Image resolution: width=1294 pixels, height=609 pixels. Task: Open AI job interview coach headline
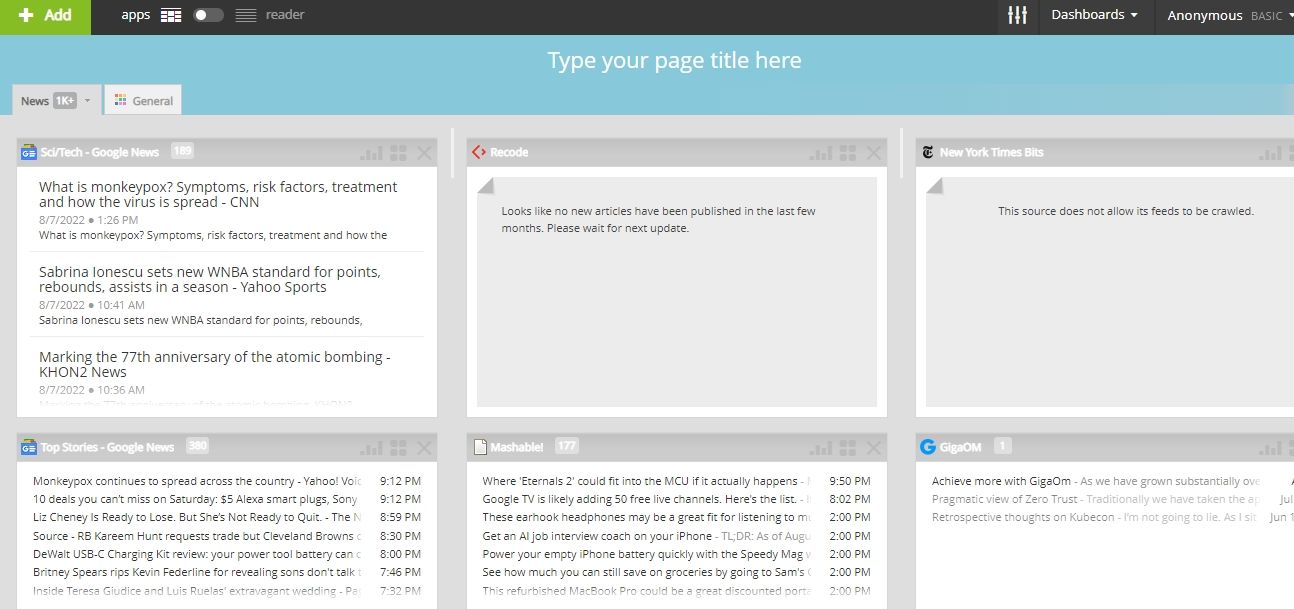(x=647, y=536)
